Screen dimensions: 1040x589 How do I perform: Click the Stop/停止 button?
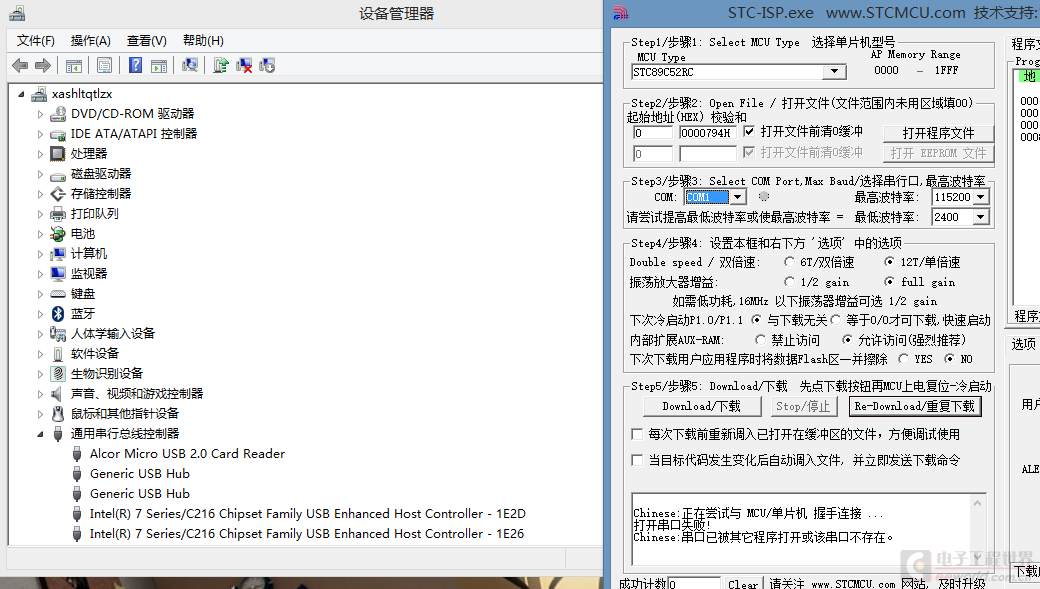[803, 406]
